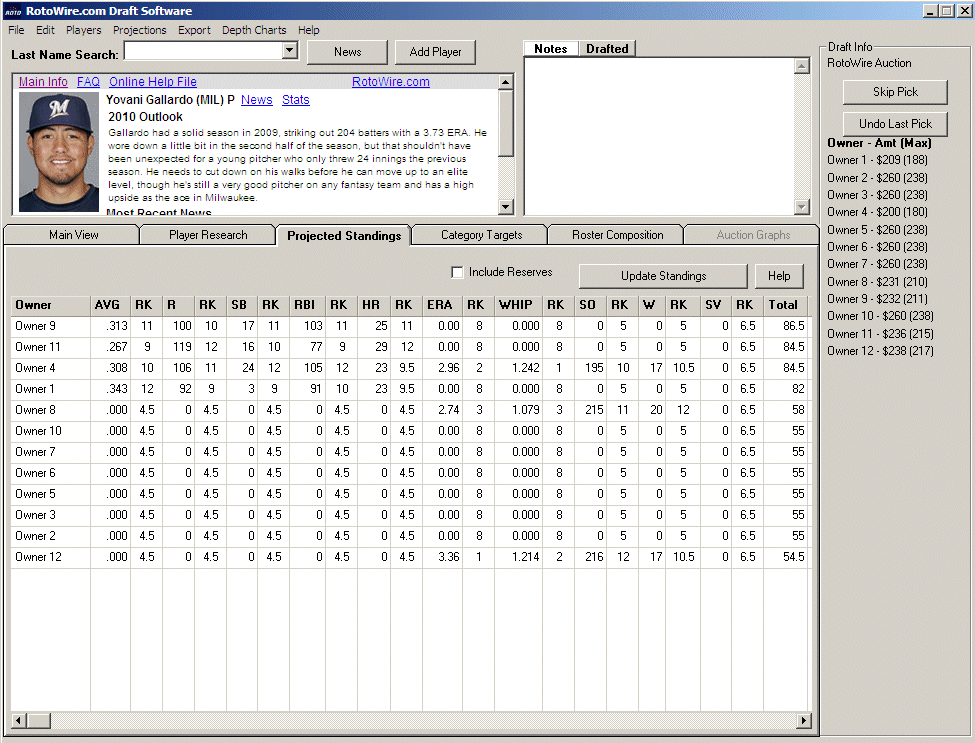
Task: Enable the Include Reserves checkbox
Action: (457, 272)
